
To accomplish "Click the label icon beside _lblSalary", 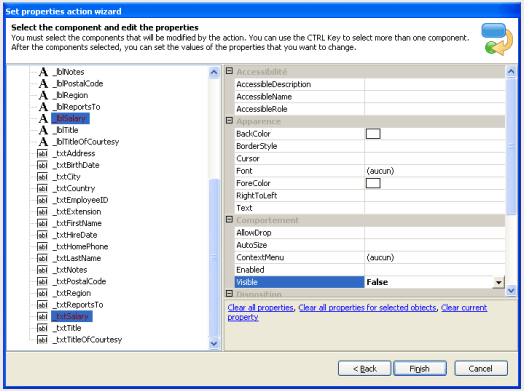I will (43, 118).
